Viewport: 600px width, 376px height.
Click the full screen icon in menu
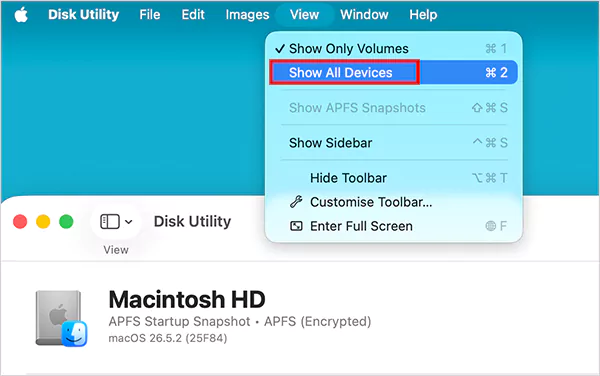click(x=296, y=226)
